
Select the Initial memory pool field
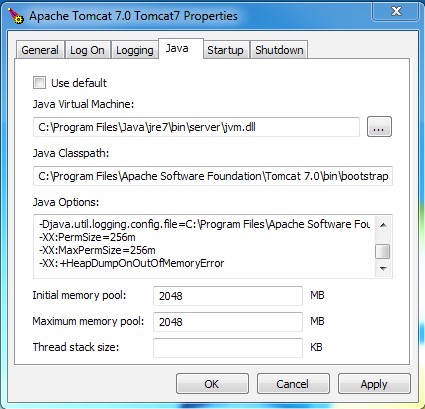(x=228, y=296)
